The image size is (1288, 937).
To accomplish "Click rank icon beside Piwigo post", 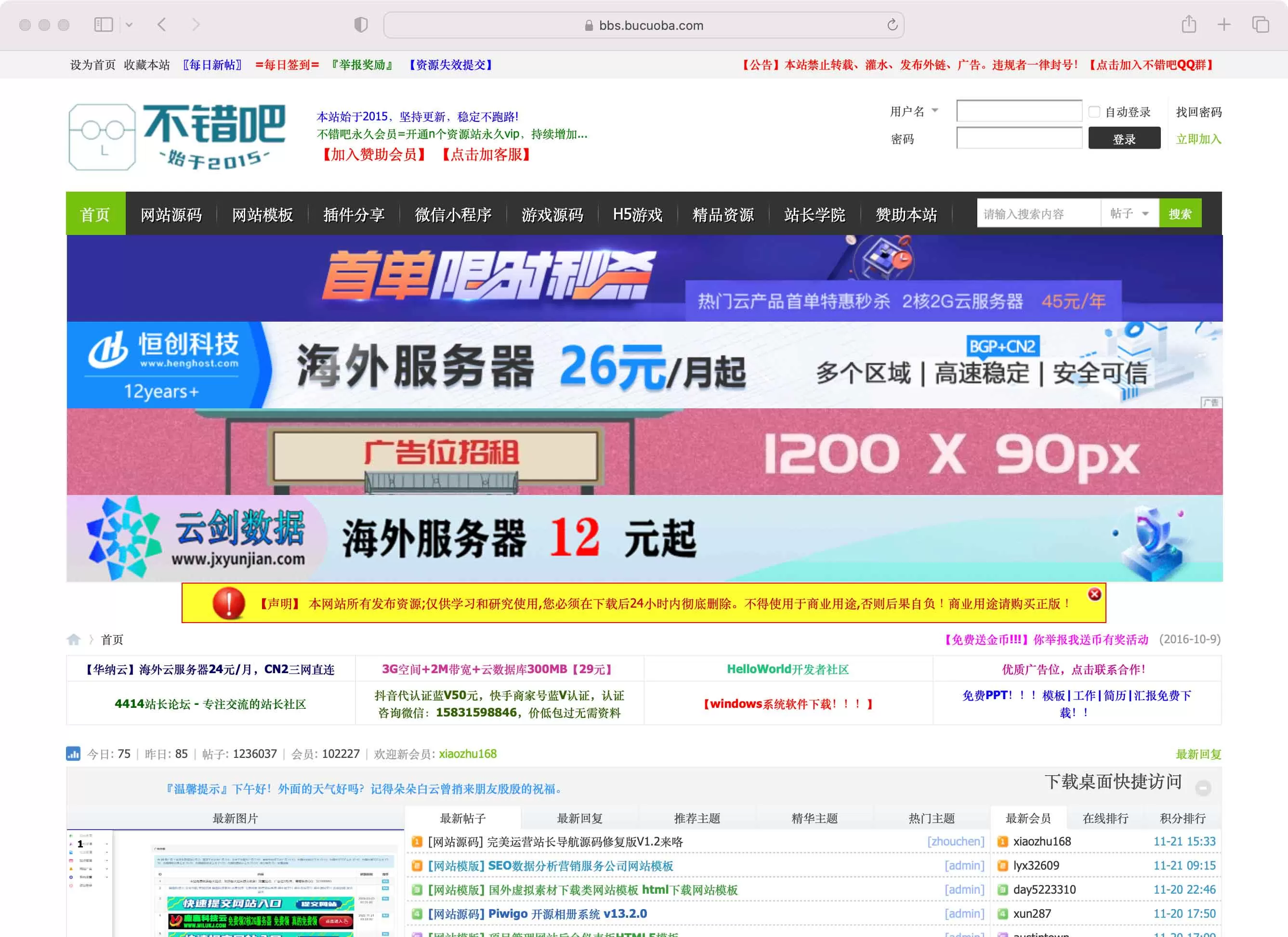I will (x=417, y=914).
